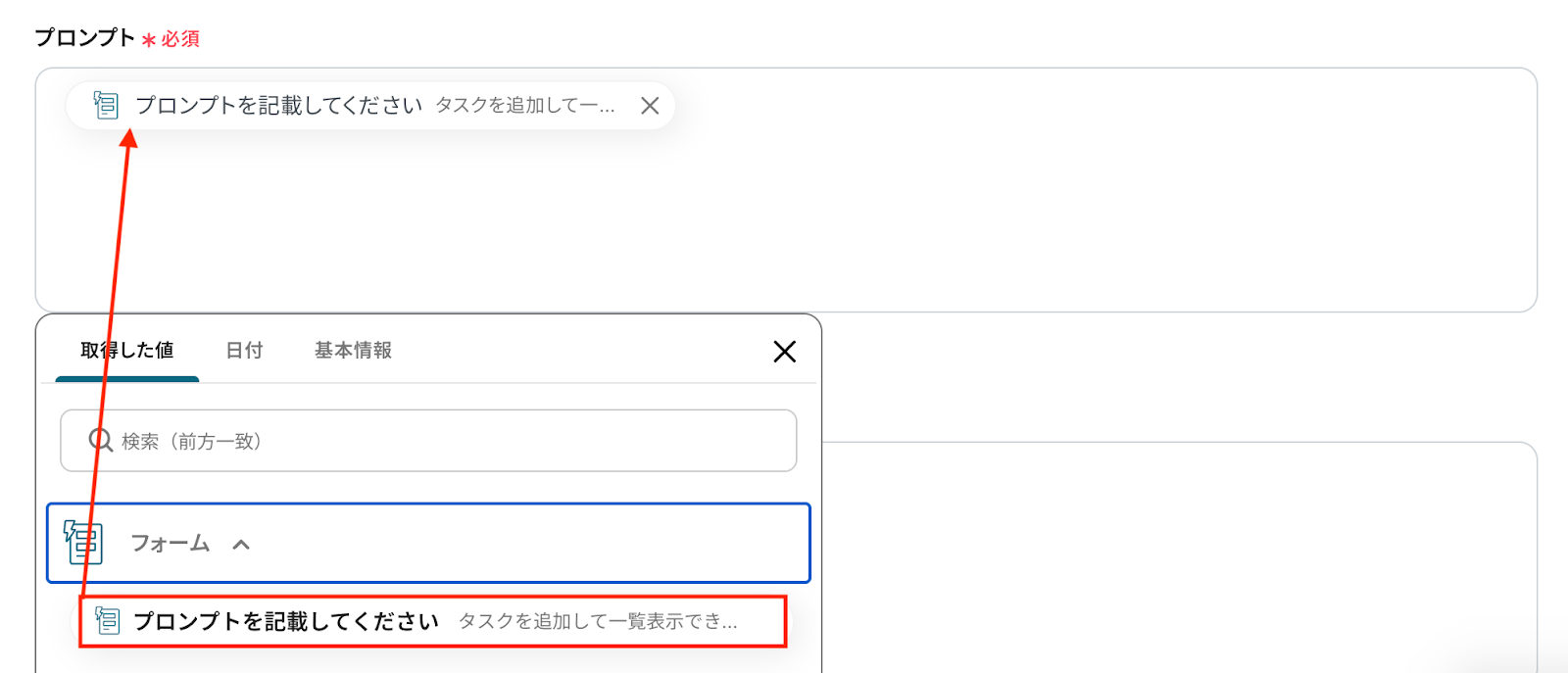Click the プロンプト field label

point(84,38)
